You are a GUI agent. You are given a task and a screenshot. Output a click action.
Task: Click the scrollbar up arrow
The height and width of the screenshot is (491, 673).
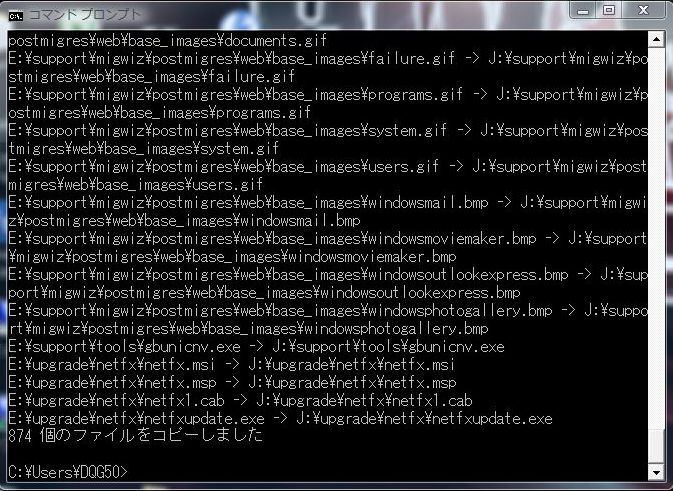(656, 40)
